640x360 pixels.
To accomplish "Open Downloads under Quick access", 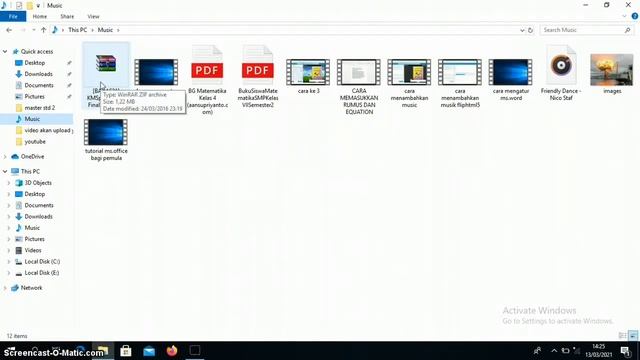I will (38, 74).
